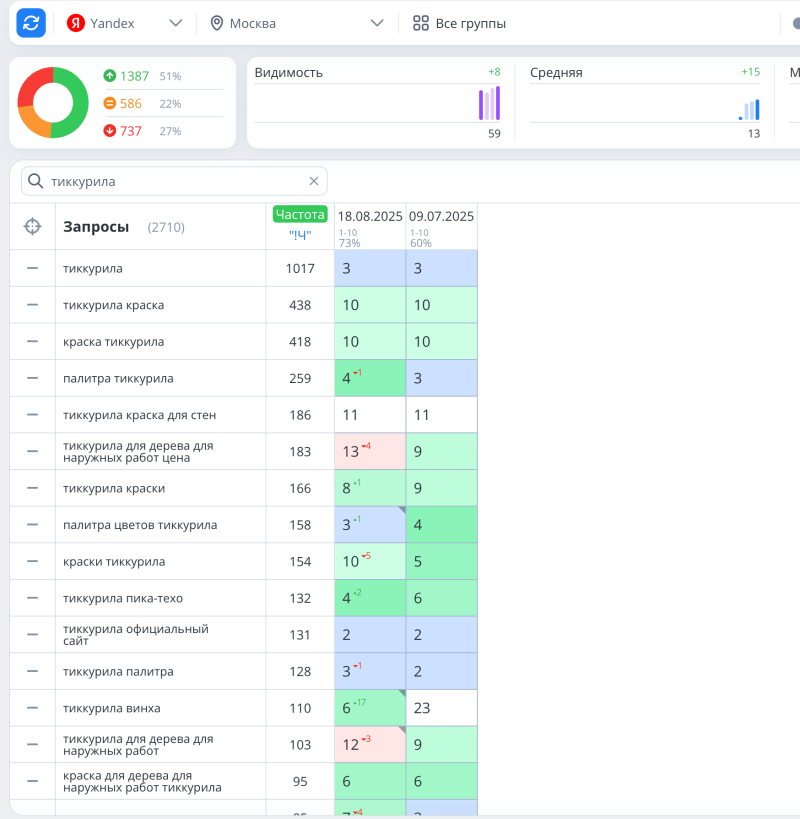Toggle the minus marker for 'тиккурила винха' row
Screen dimensions: 800x819
point(32,708)
